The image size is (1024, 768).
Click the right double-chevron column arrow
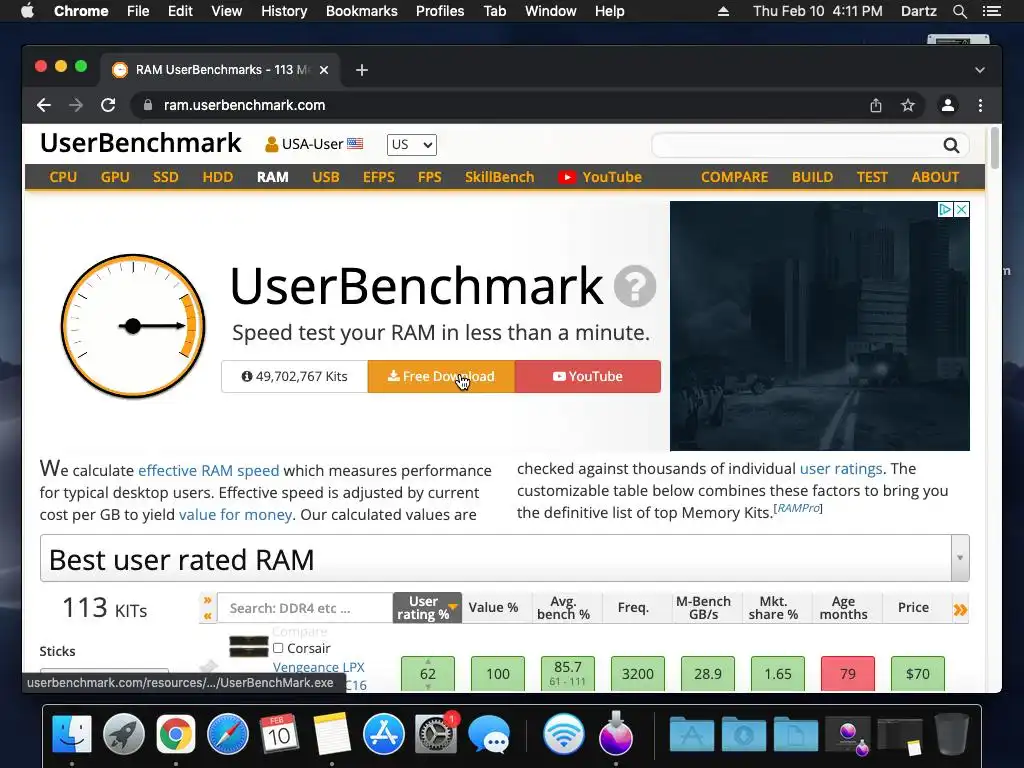click(960, 610)
